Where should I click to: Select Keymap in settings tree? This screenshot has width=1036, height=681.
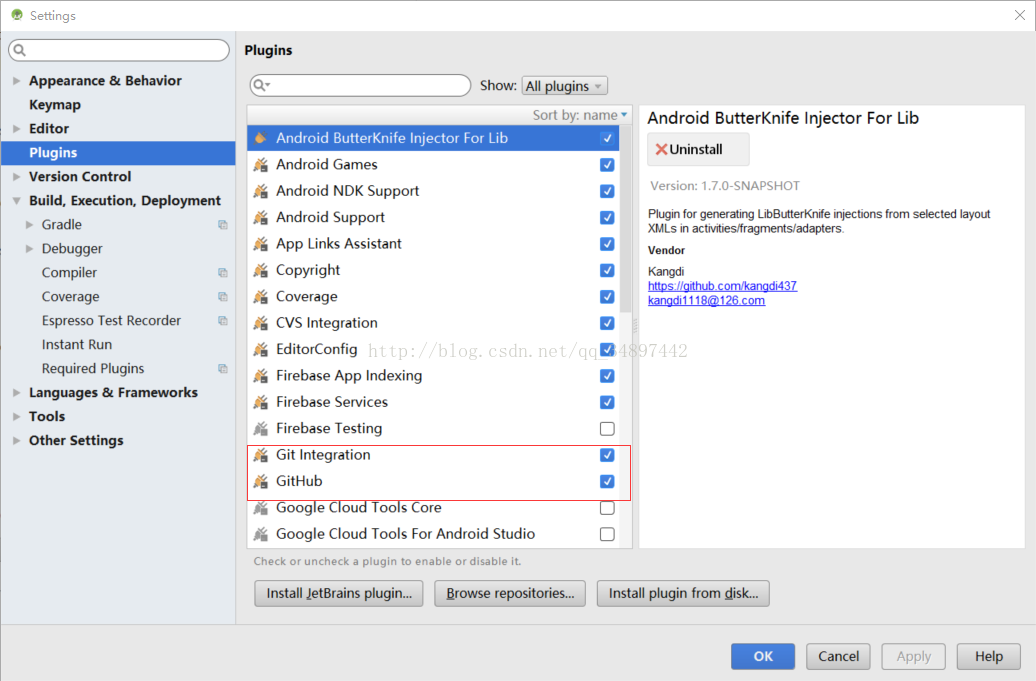tap(55, 104)
